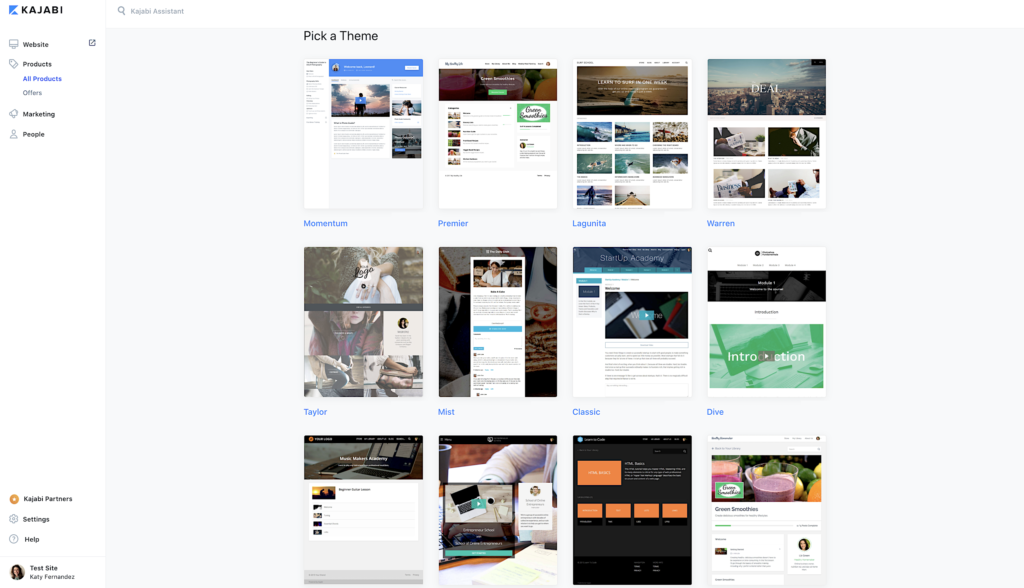This screenshot has width=1024, height=588.
Task: Open the Settings menu item
Action: click(36, 519)
